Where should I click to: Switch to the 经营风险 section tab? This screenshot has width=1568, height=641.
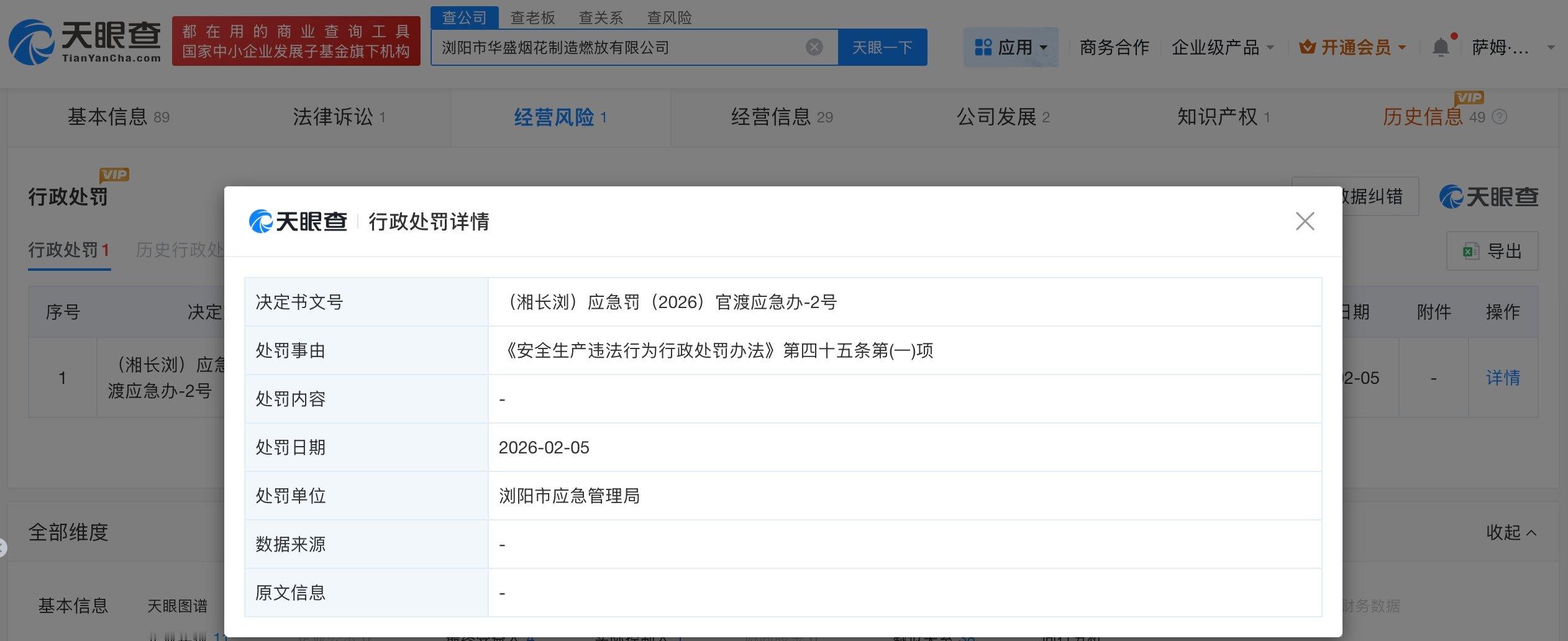point(560,117)
